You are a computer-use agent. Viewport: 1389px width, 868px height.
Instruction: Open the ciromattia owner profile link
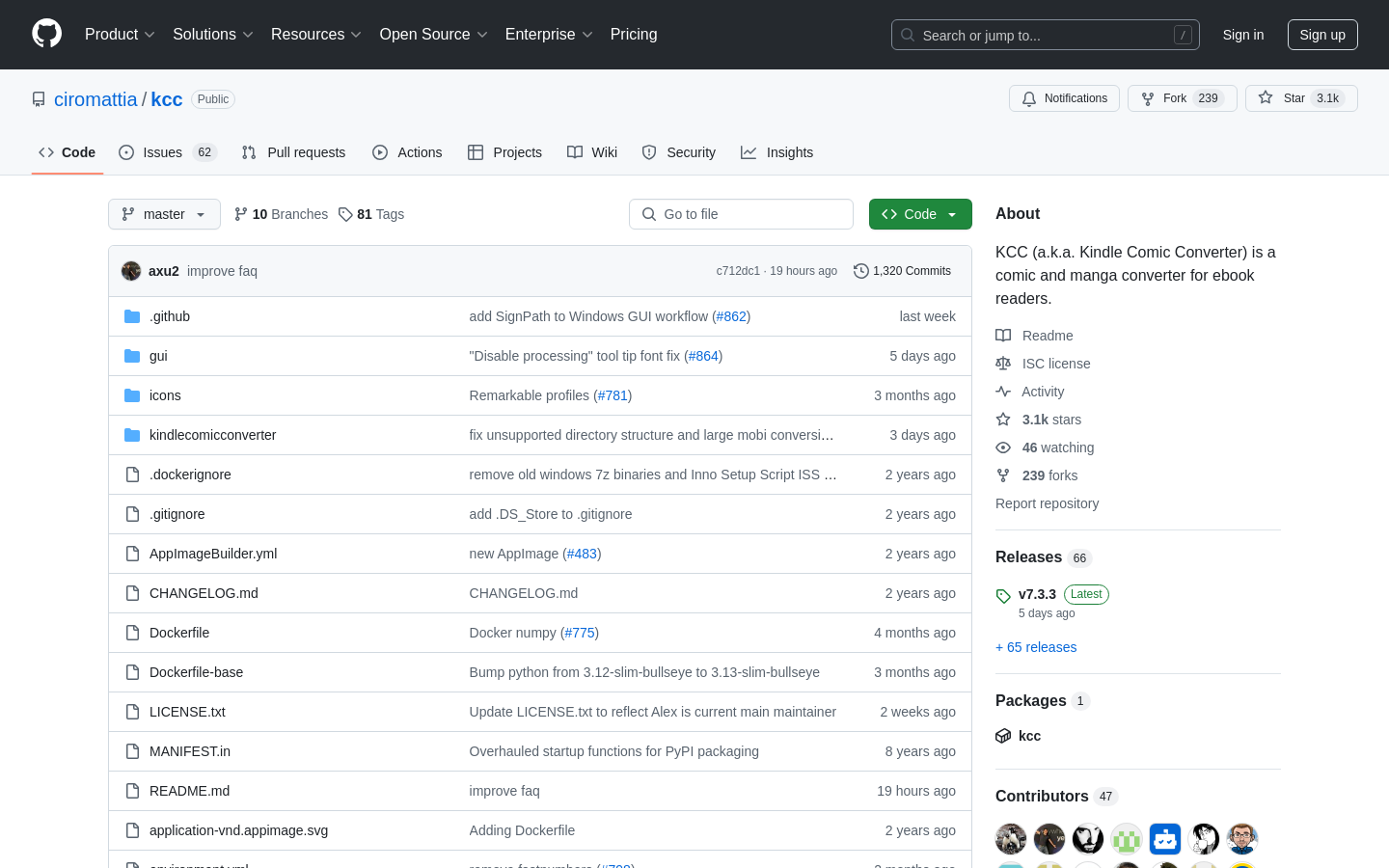tap(95, 99)
